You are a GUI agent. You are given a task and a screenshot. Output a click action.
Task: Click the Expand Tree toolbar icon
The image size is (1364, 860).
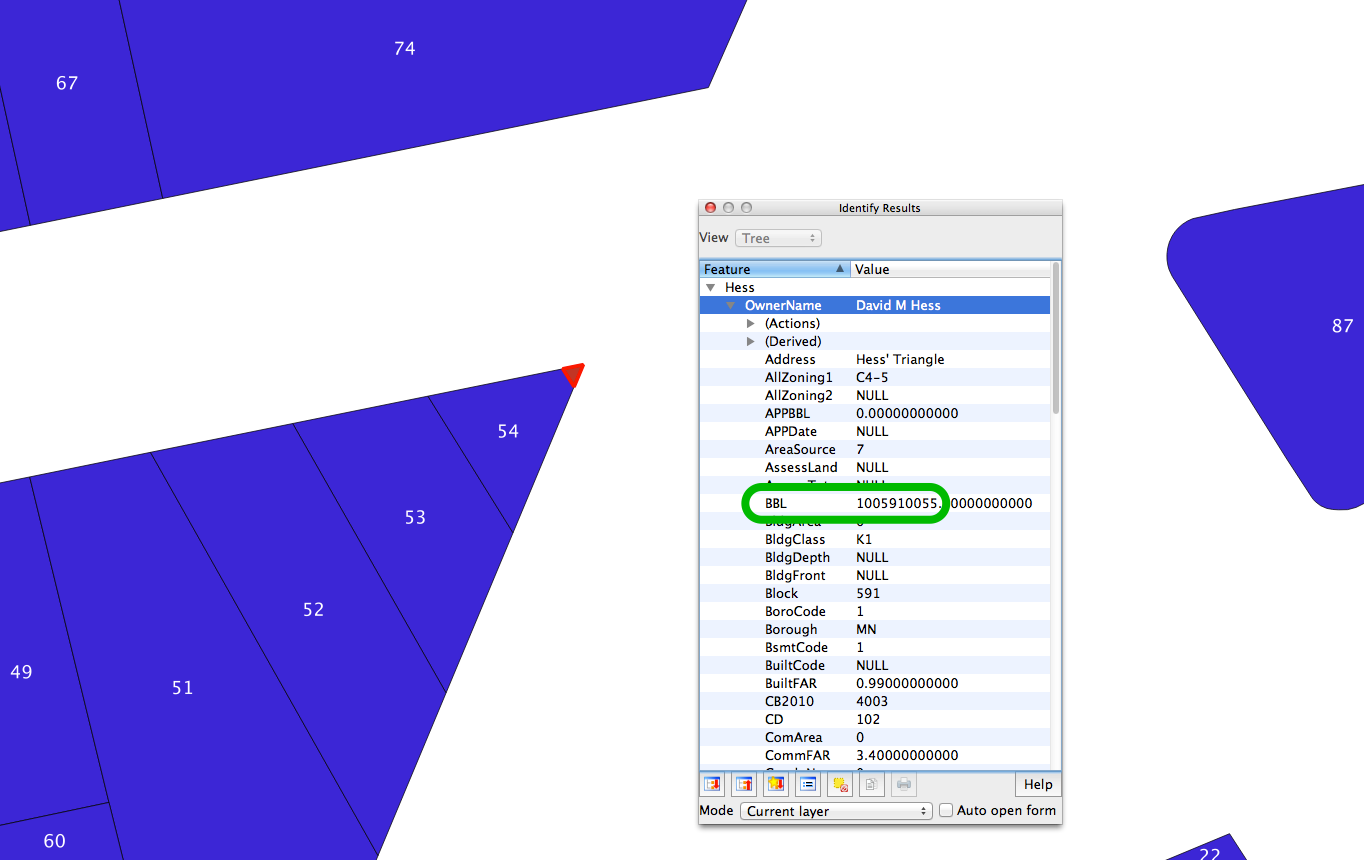(x=713, y=785)
